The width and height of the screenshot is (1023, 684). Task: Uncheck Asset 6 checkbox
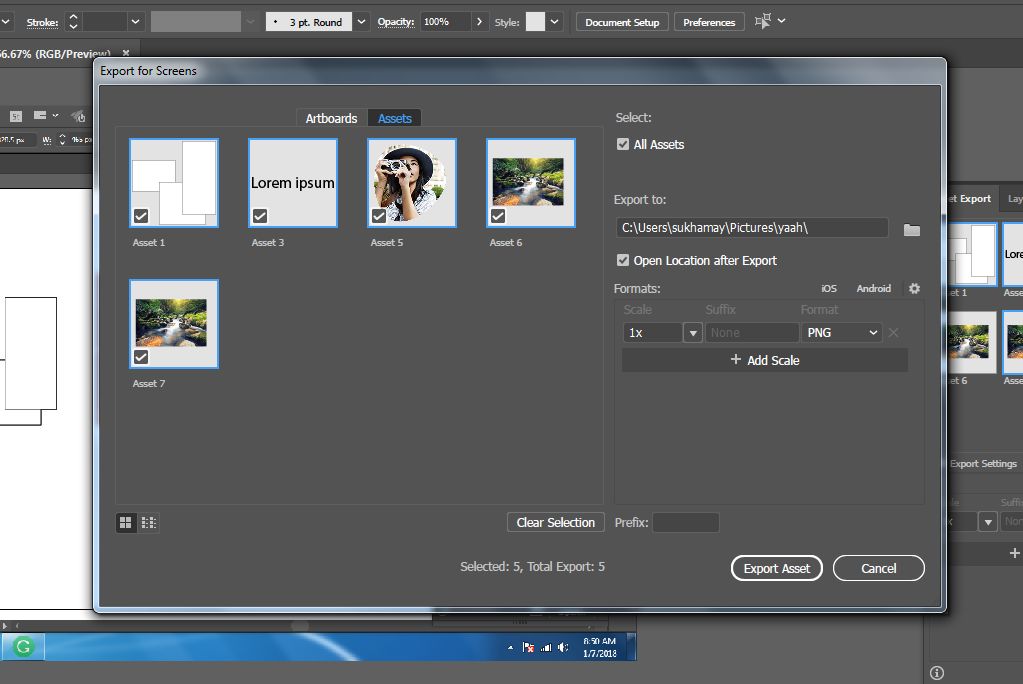point(498,215)
